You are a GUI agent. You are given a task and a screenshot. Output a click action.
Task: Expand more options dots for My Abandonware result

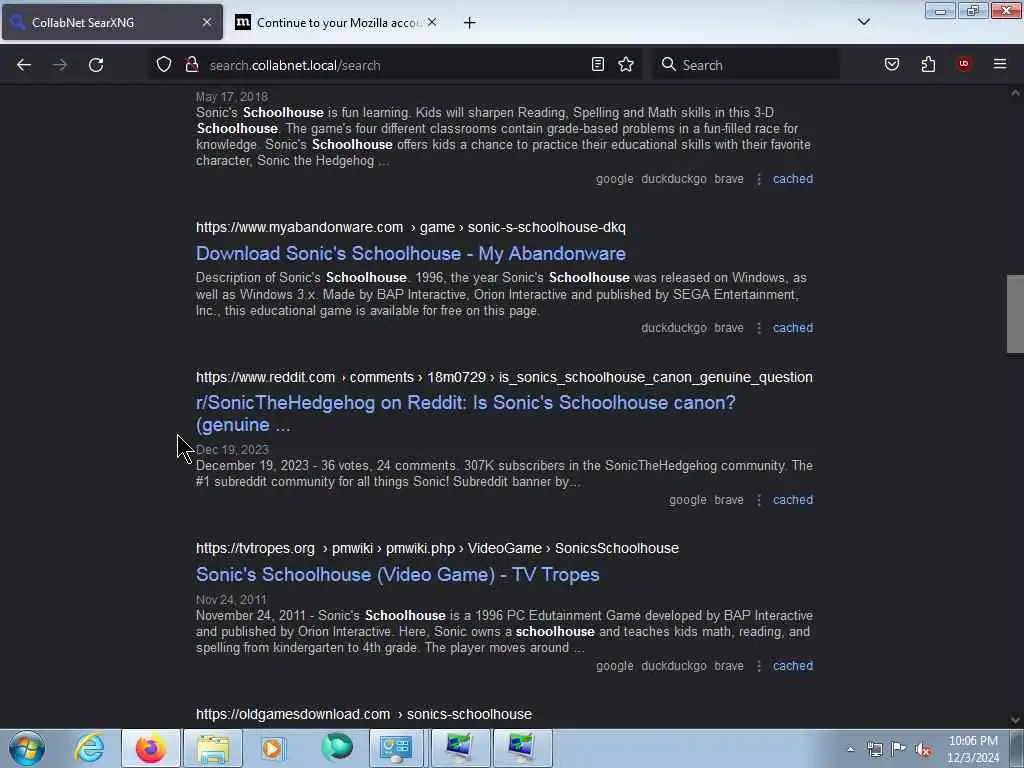click(x=758, y=328)
